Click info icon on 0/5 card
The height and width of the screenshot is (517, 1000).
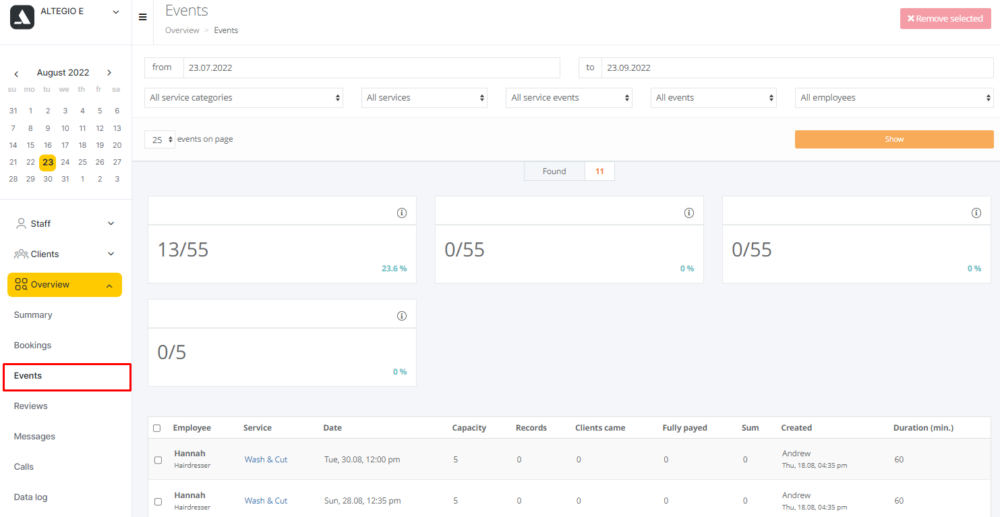(401, 316)
